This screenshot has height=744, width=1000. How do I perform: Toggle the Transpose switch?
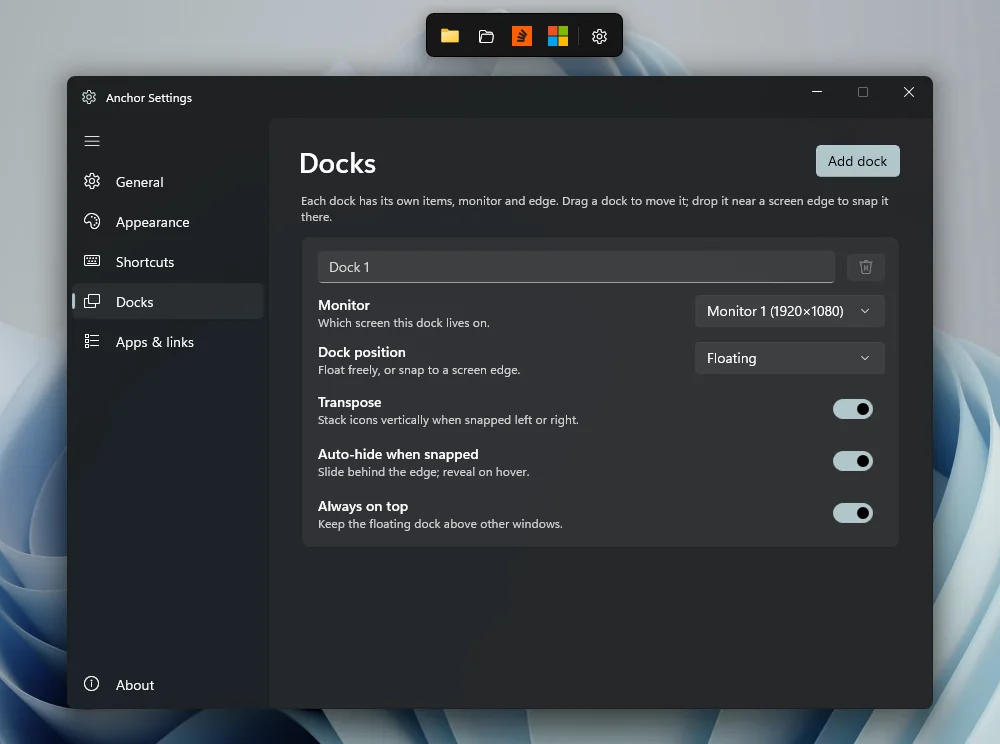coord(853,409)
